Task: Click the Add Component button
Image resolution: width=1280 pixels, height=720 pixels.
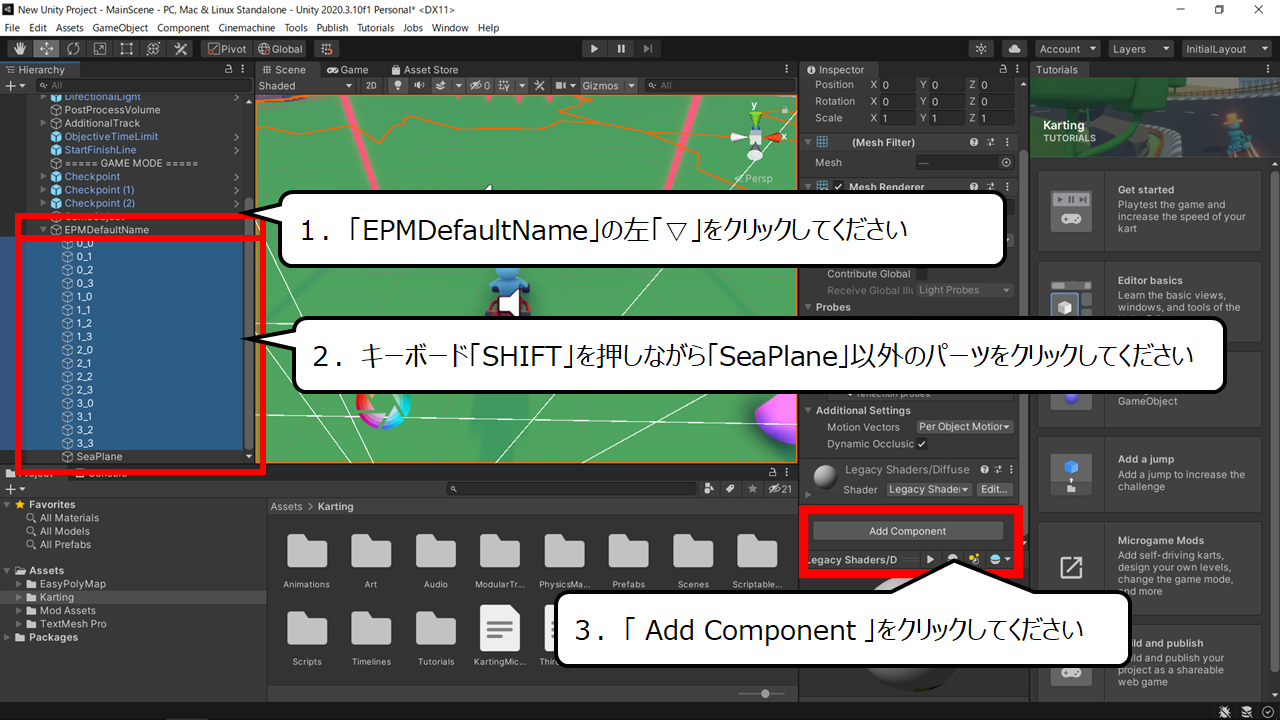Action: pos(907,531)
